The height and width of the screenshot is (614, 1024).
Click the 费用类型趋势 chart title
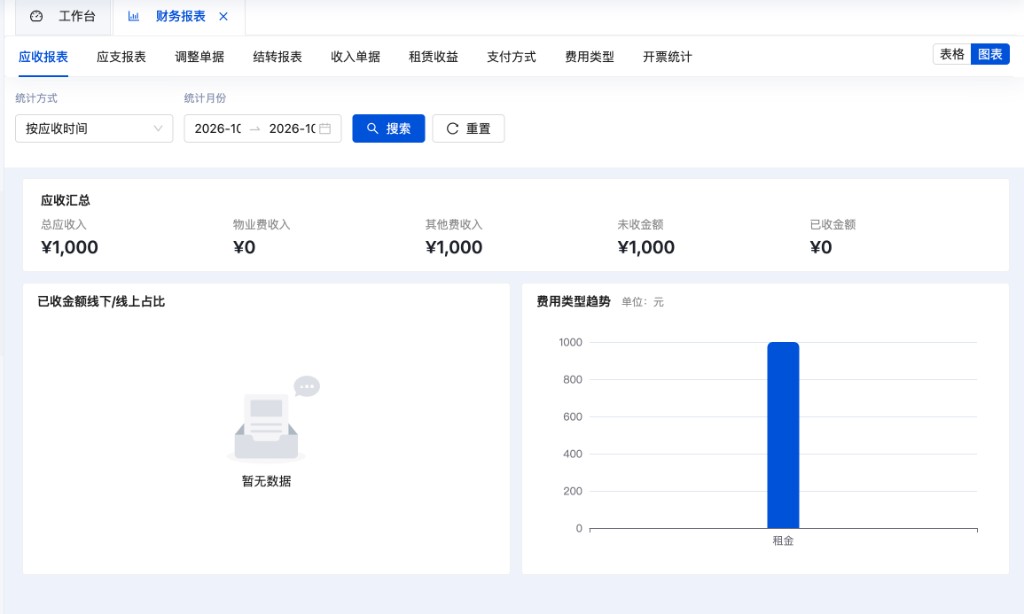coord(573,301)
